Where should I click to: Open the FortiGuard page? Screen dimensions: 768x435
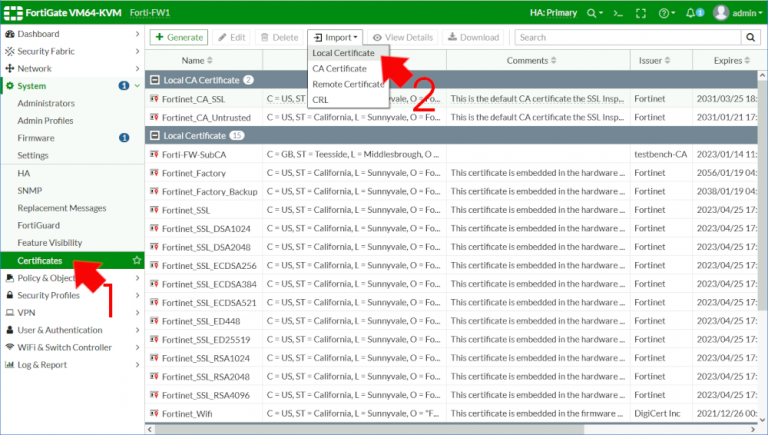pos(39,225)
